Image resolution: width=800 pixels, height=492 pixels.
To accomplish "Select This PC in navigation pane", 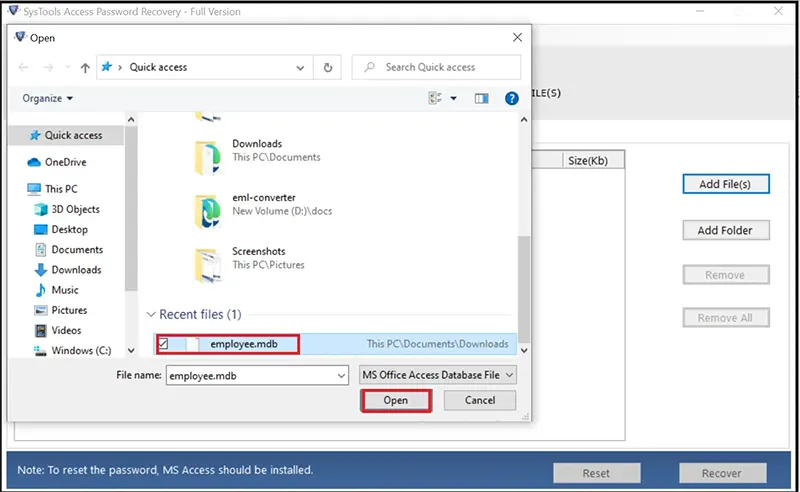I will pyautogui.click(x=61, y=189).
